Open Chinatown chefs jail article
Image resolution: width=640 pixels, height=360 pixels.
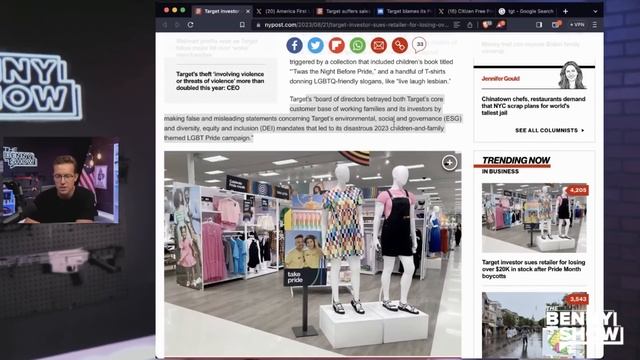pos(533,106)
